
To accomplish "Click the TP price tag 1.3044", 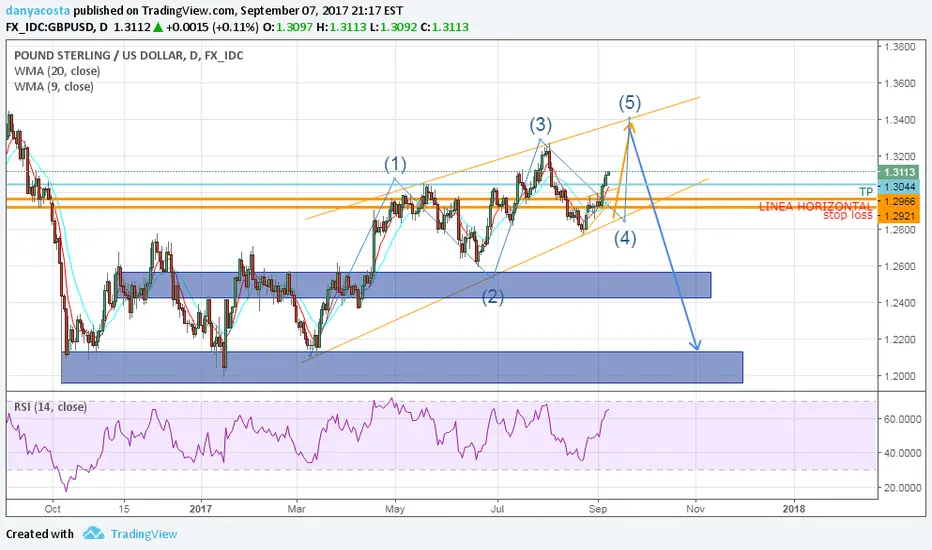I will [899, 187].
